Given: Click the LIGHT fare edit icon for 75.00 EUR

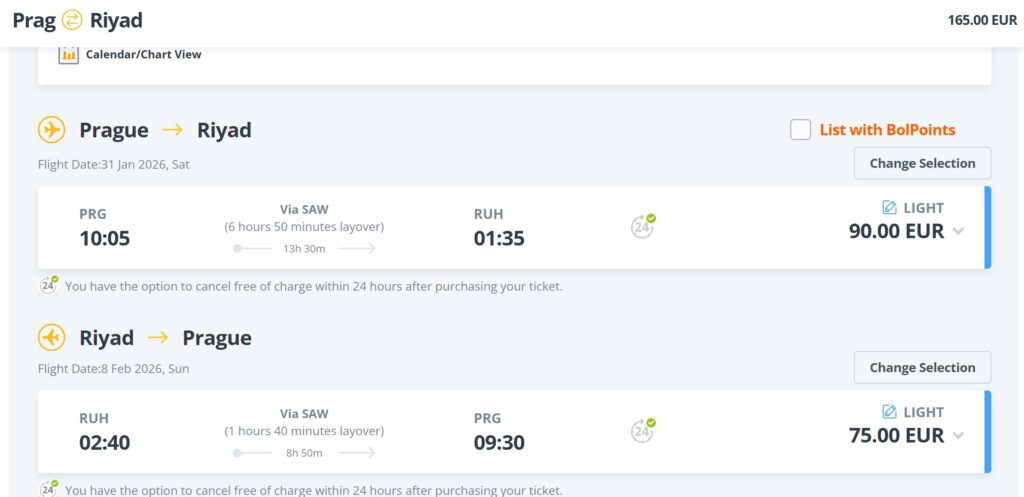Looking at the screenshot, I should (890, 412).
